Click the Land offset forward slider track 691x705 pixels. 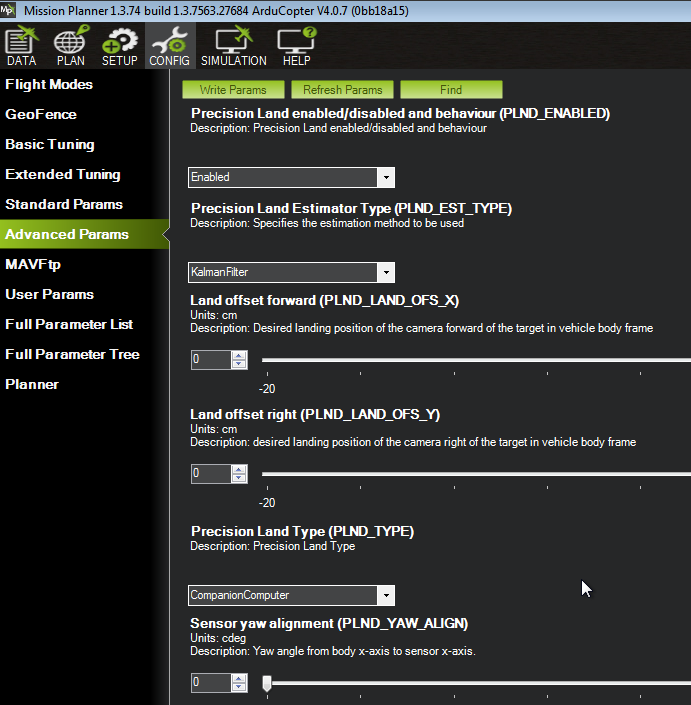point(477,360)
